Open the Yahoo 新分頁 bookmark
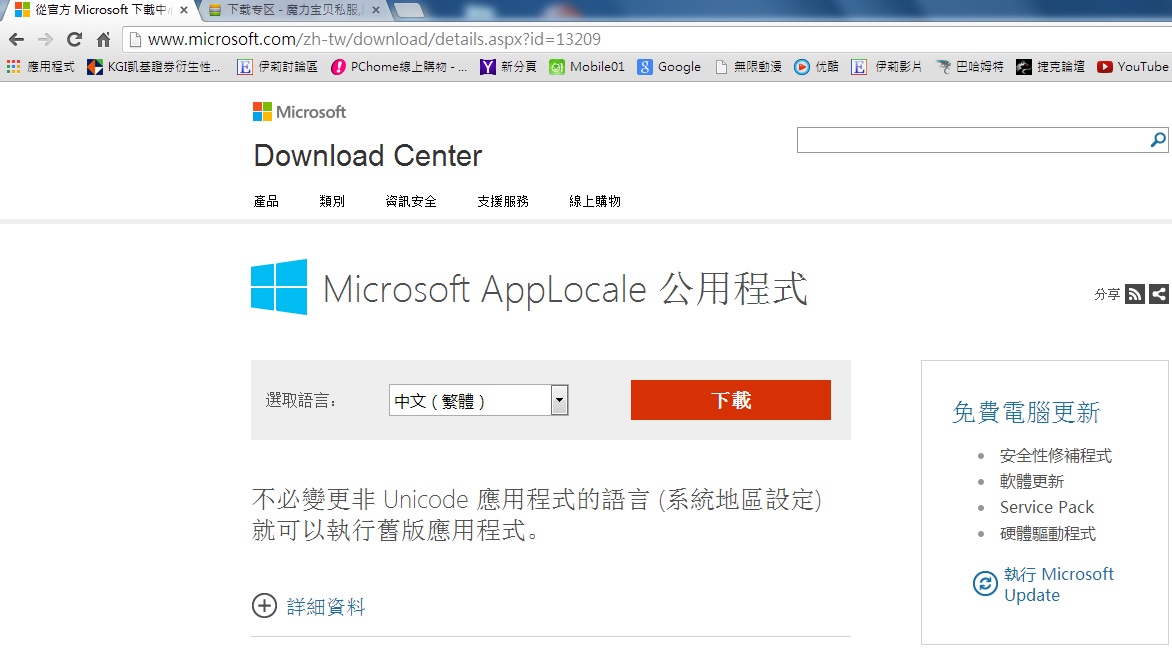 click(508, 67)
